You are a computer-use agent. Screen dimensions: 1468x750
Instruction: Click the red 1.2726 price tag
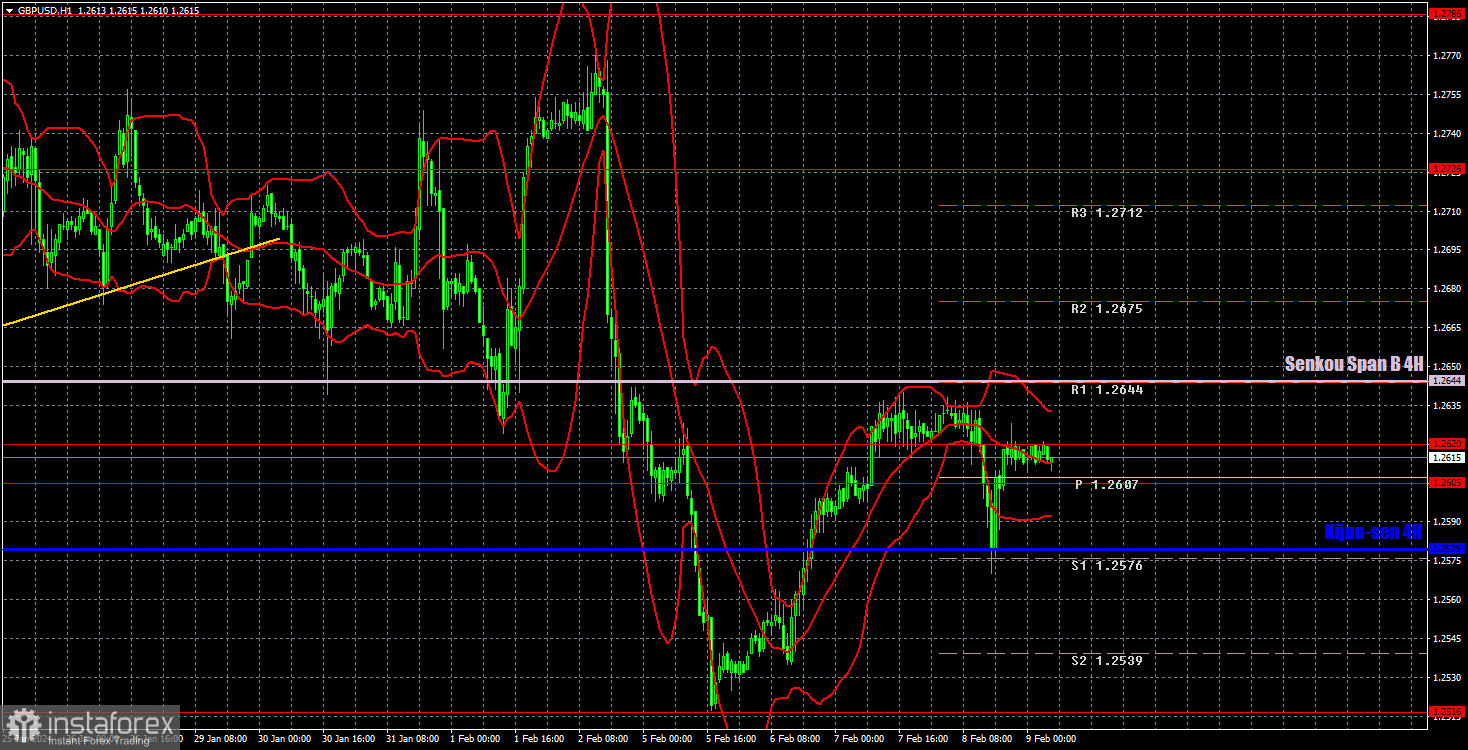pos(1447,169)
